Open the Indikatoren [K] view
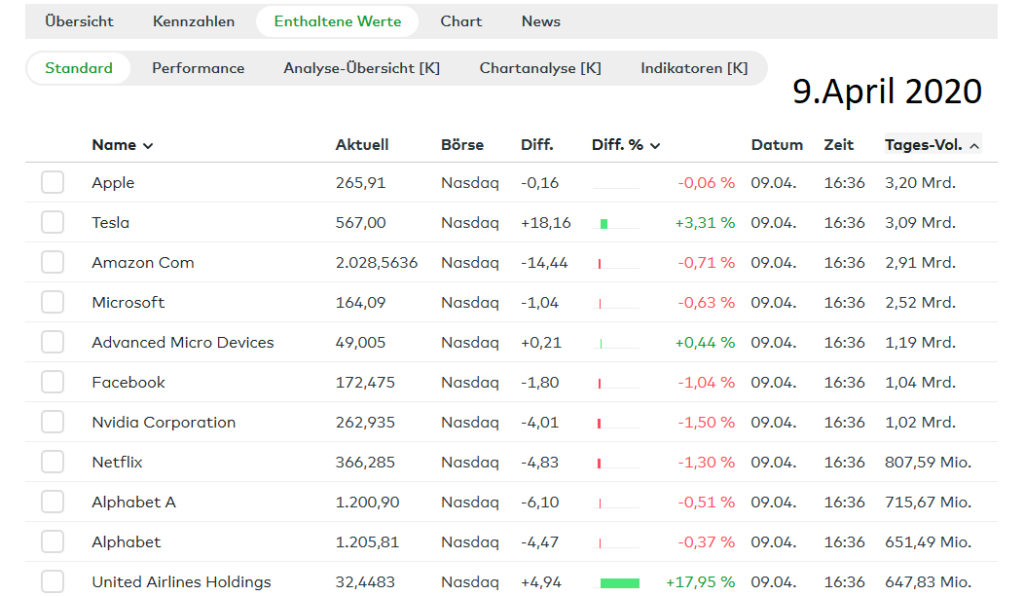Screen dimensions: 1024x596 [694, 68]
